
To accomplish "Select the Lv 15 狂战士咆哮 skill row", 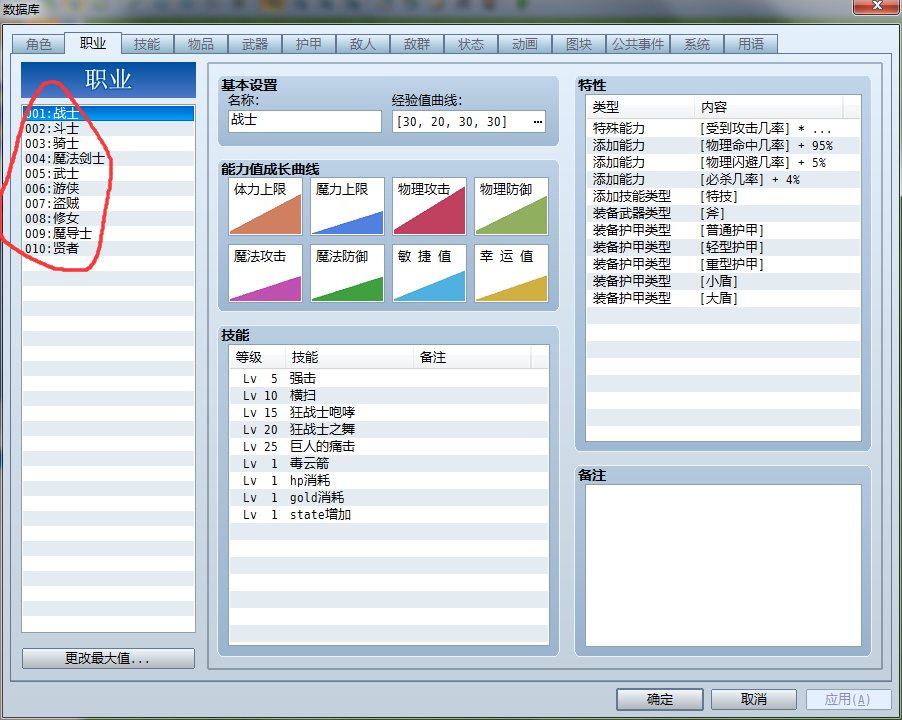I will tap(389, 412).
